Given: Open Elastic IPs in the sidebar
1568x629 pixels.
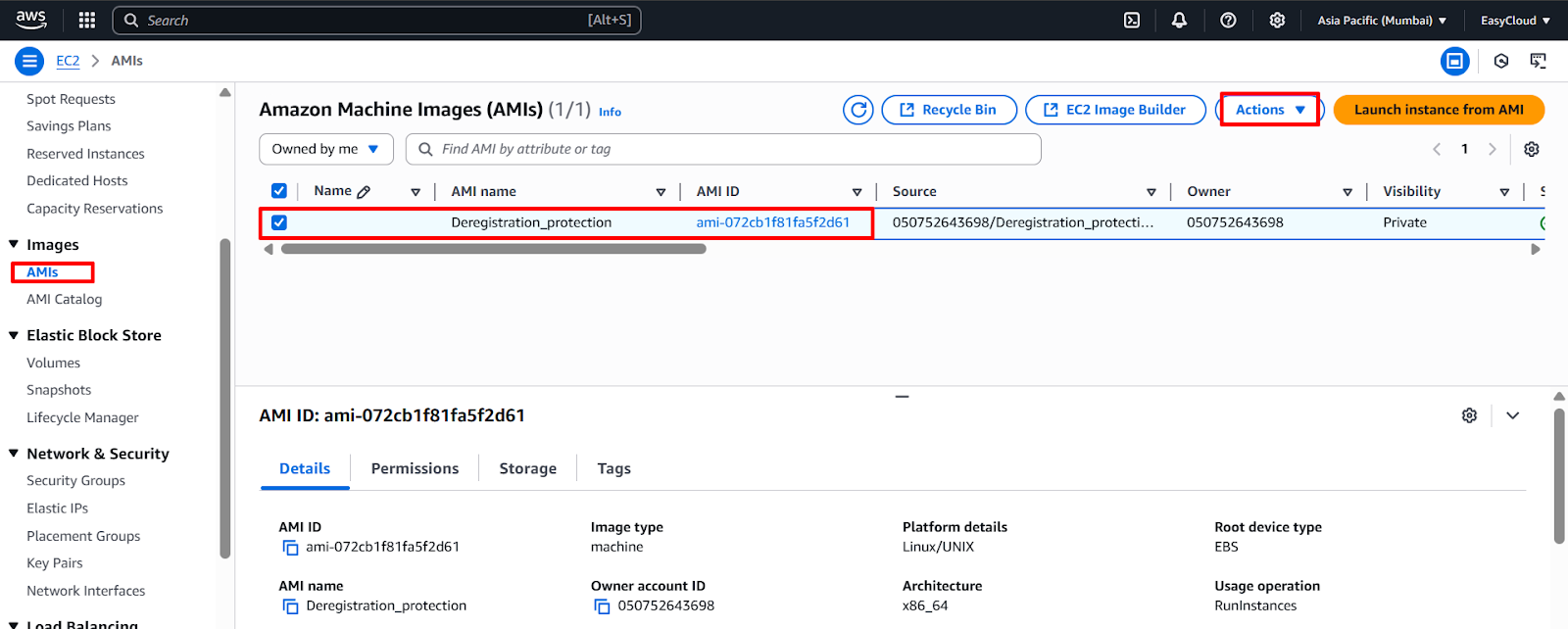Looking at the screenshot, I should pyautogui.click(x=58, y=508).
